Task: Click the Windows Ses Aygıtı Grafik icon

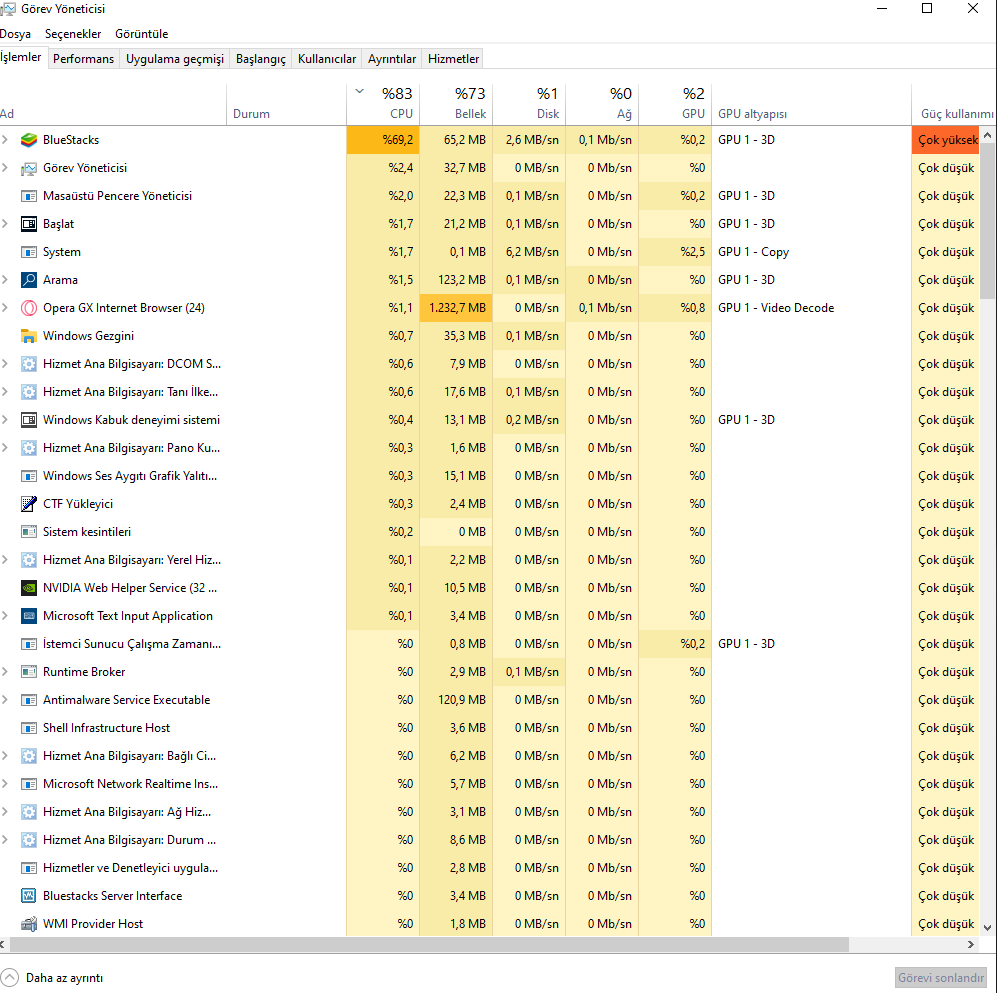Action: [29, 476]
